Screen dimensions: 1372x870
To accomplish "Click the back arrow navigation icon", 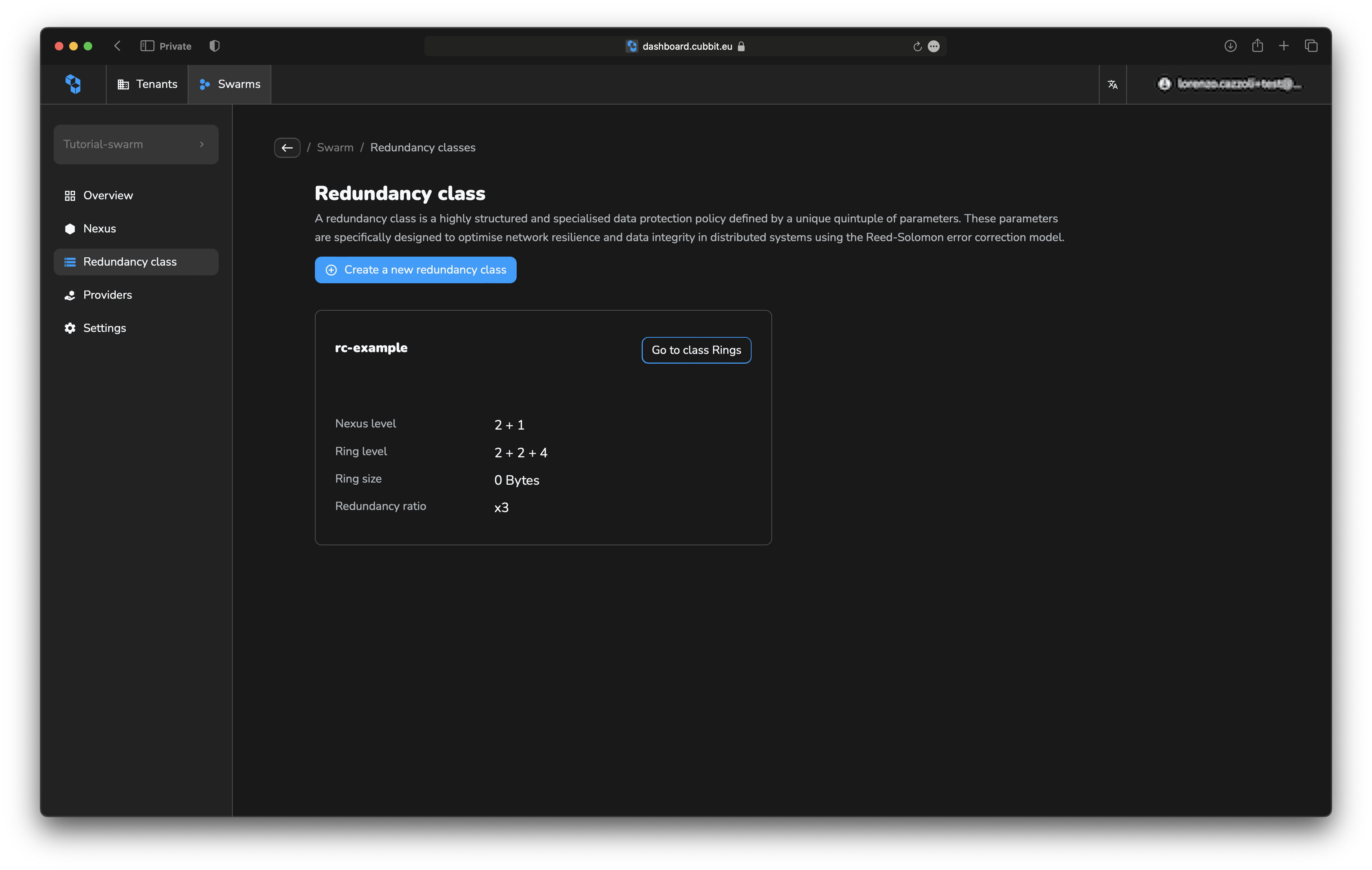I will tap(287, 147).
